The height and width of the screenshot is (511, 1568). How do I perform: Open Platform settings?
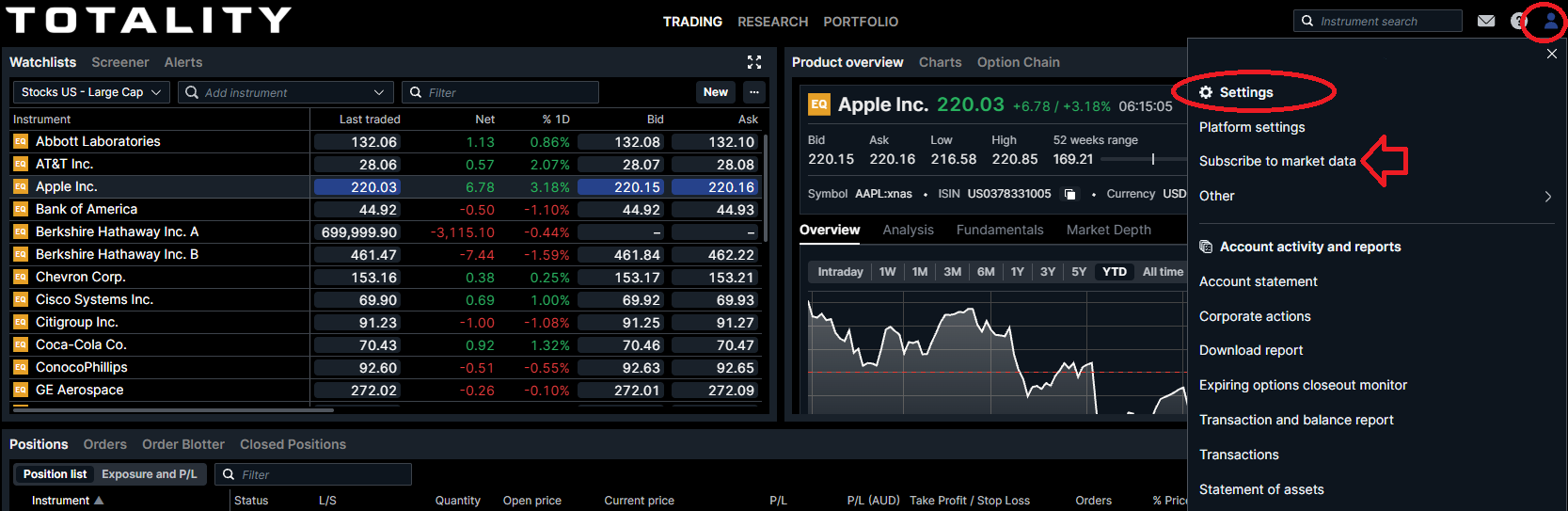1252,127
